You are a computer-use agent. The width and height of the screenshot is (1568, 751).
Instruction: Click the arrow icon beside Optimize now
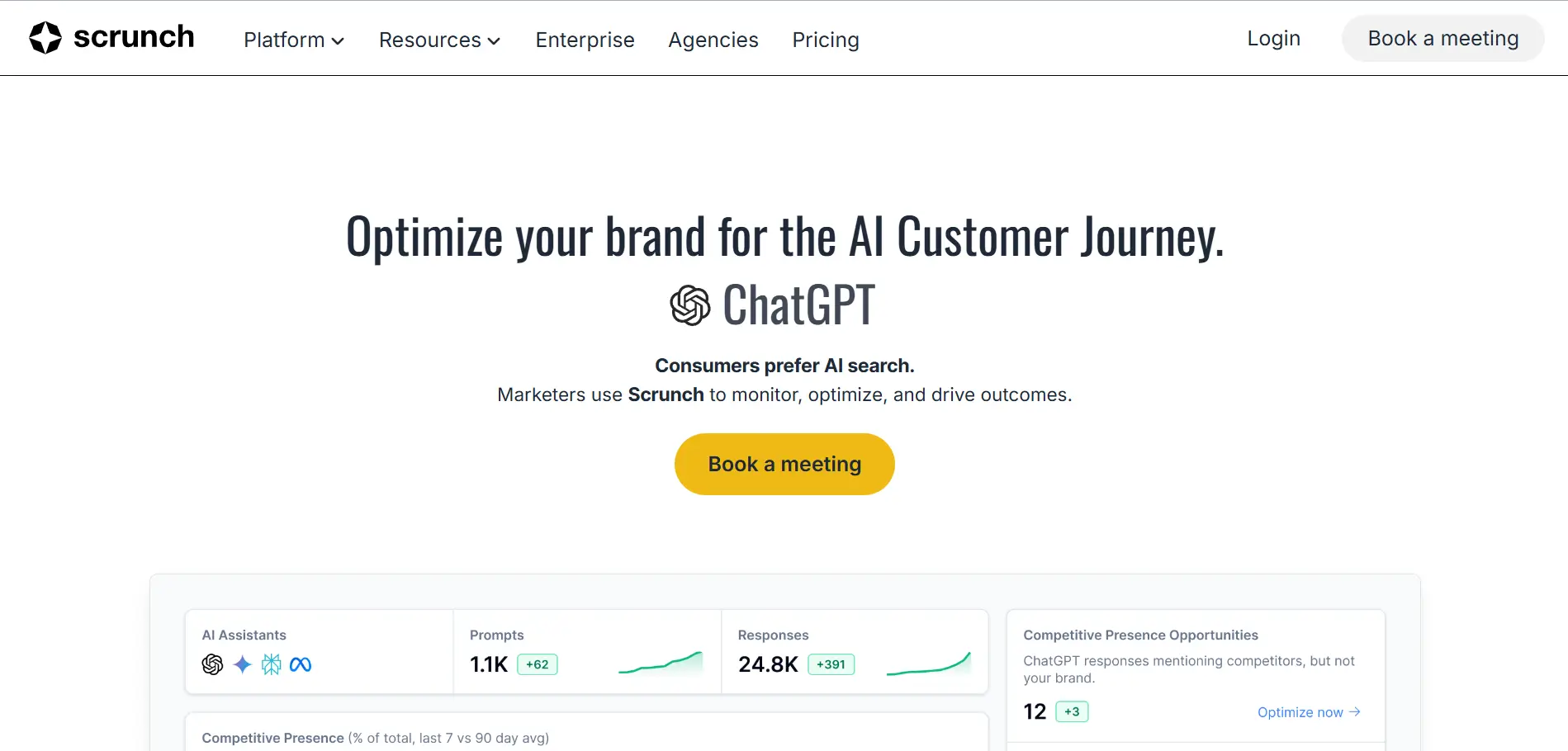[x=1354, y=711]
